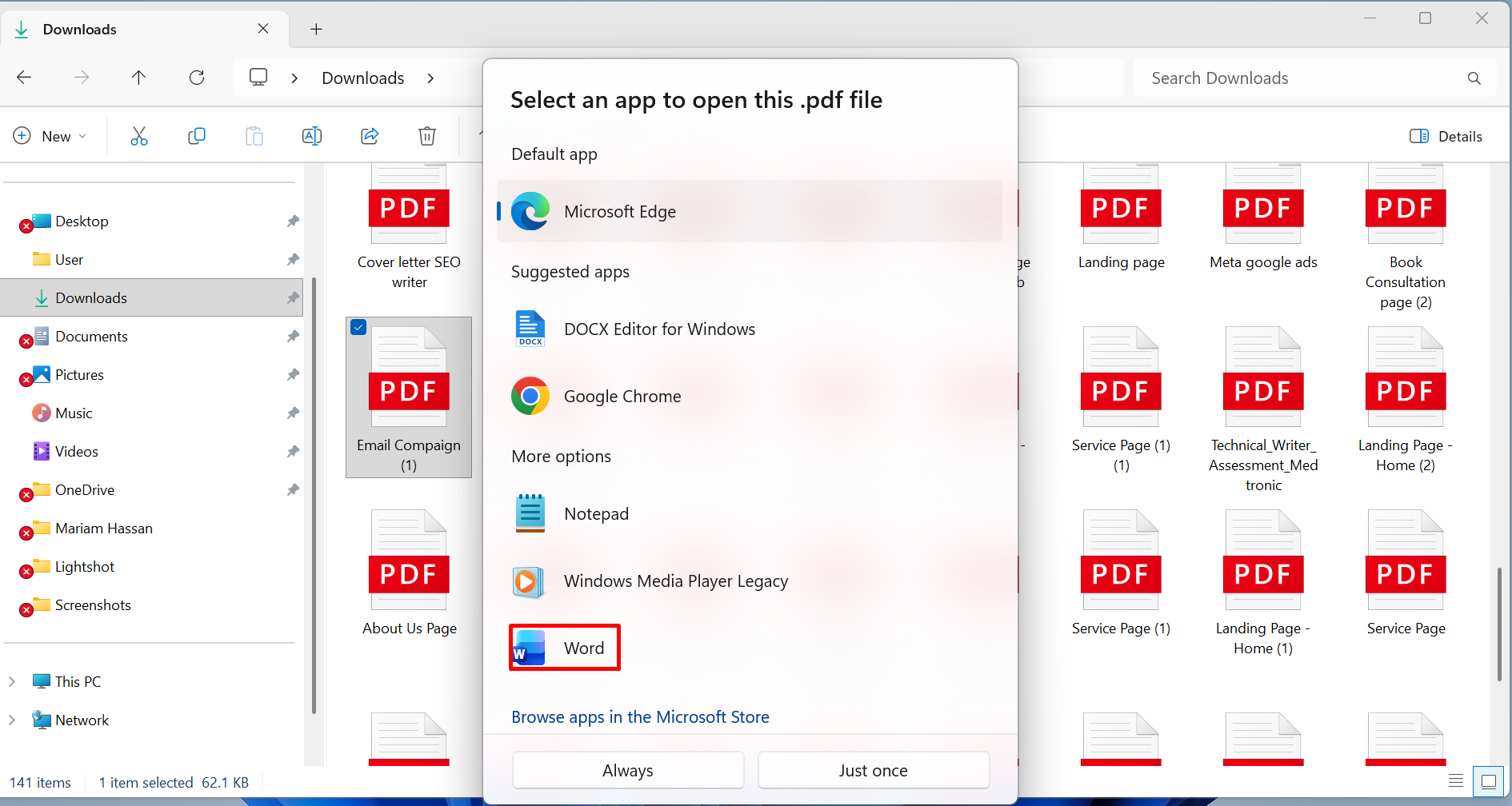Add a new tab with plus icon
The image size is (1512, 806).
point(317,30)
